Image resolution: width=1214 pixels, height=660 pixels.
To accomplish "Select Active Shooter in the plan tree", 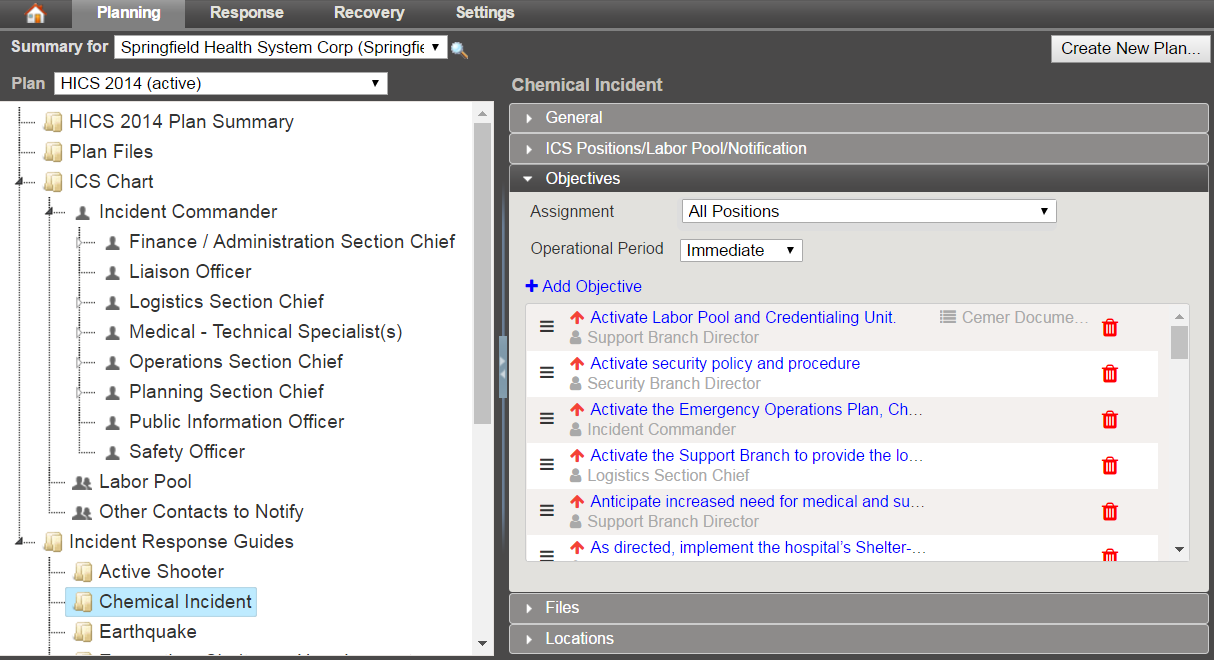I will (161, 572).
